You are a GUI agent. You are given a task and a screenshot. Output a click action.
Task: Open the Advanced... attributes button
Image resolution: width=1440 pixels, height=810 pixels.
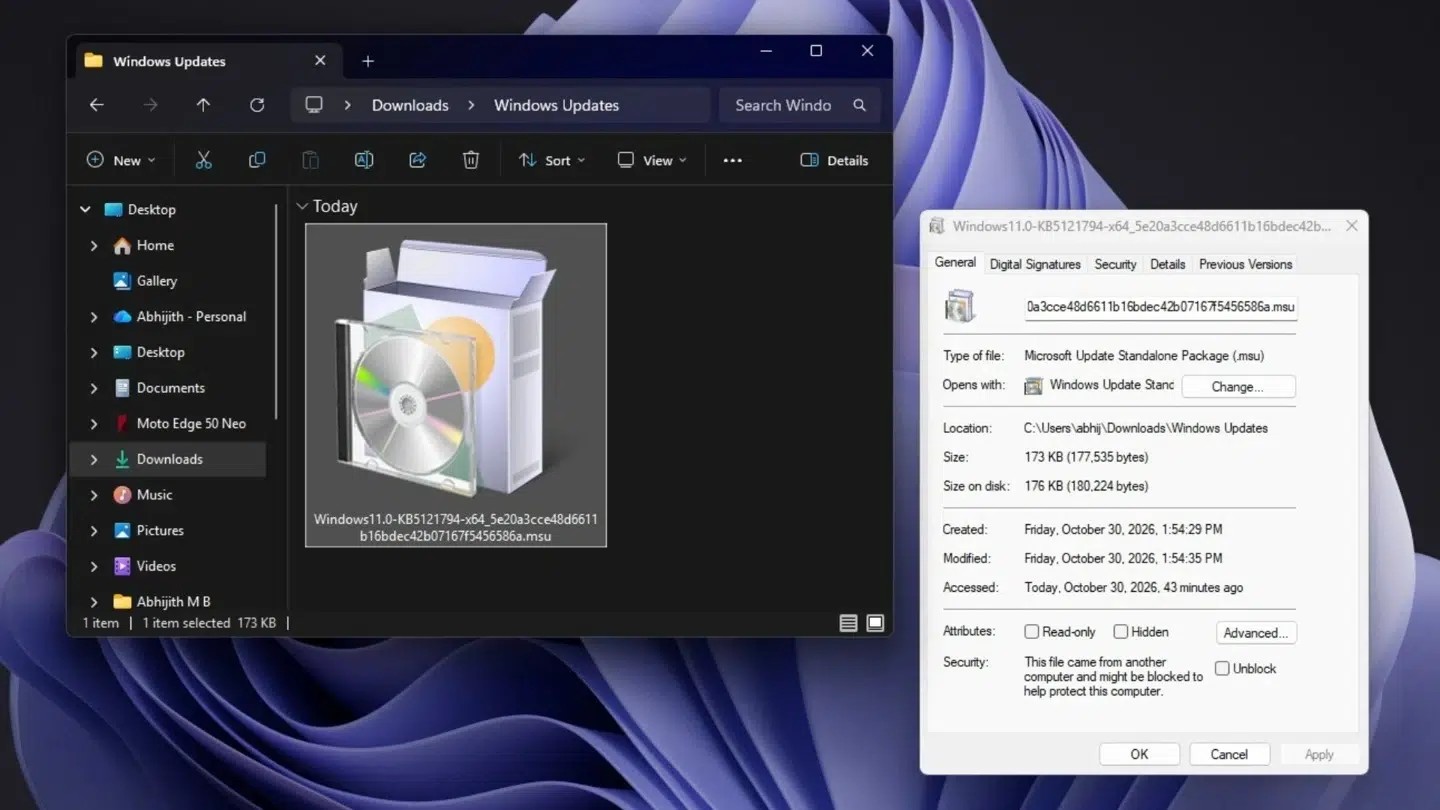point(1256,633)
